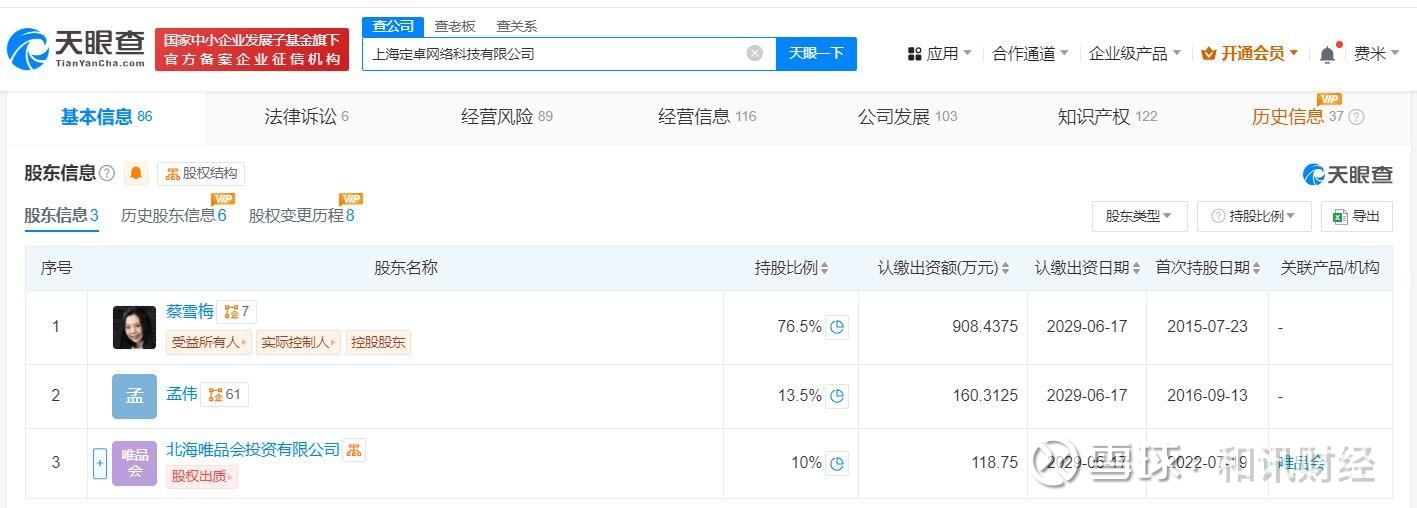Click the pie chart icon beside 76.5%
The height and width of the screenshot is (508, 1417).
[x=837, y=327]
